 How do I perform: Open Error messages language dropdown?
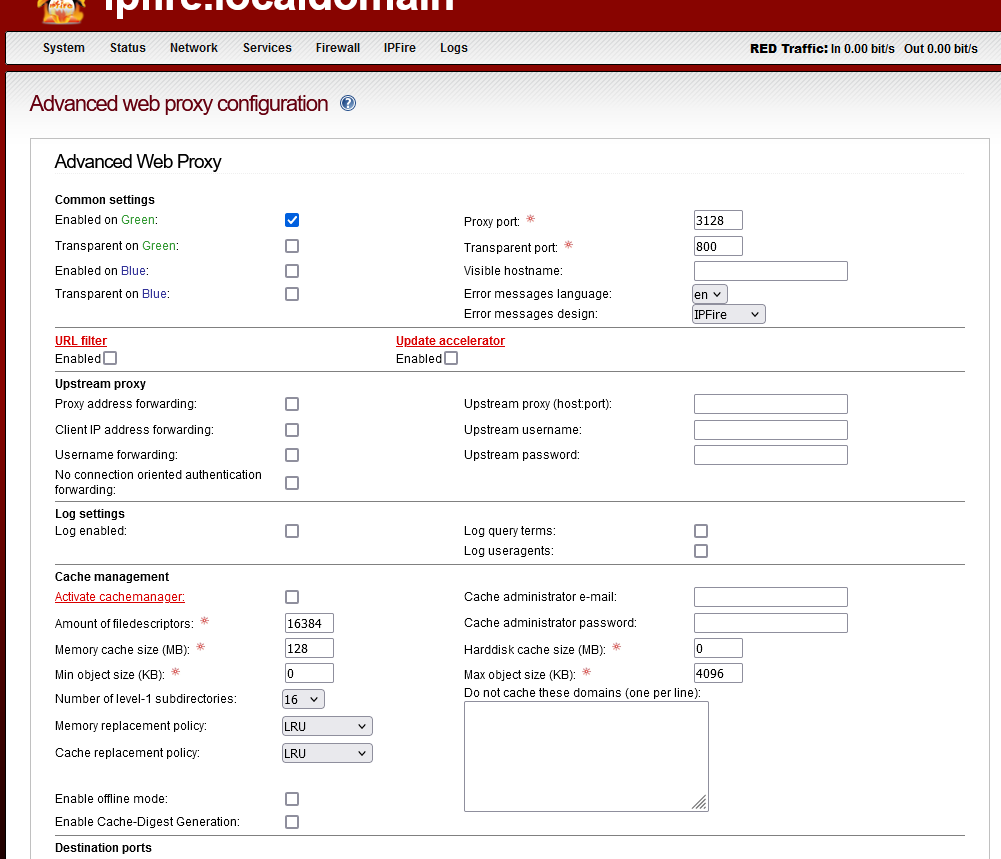click(709, 294)
